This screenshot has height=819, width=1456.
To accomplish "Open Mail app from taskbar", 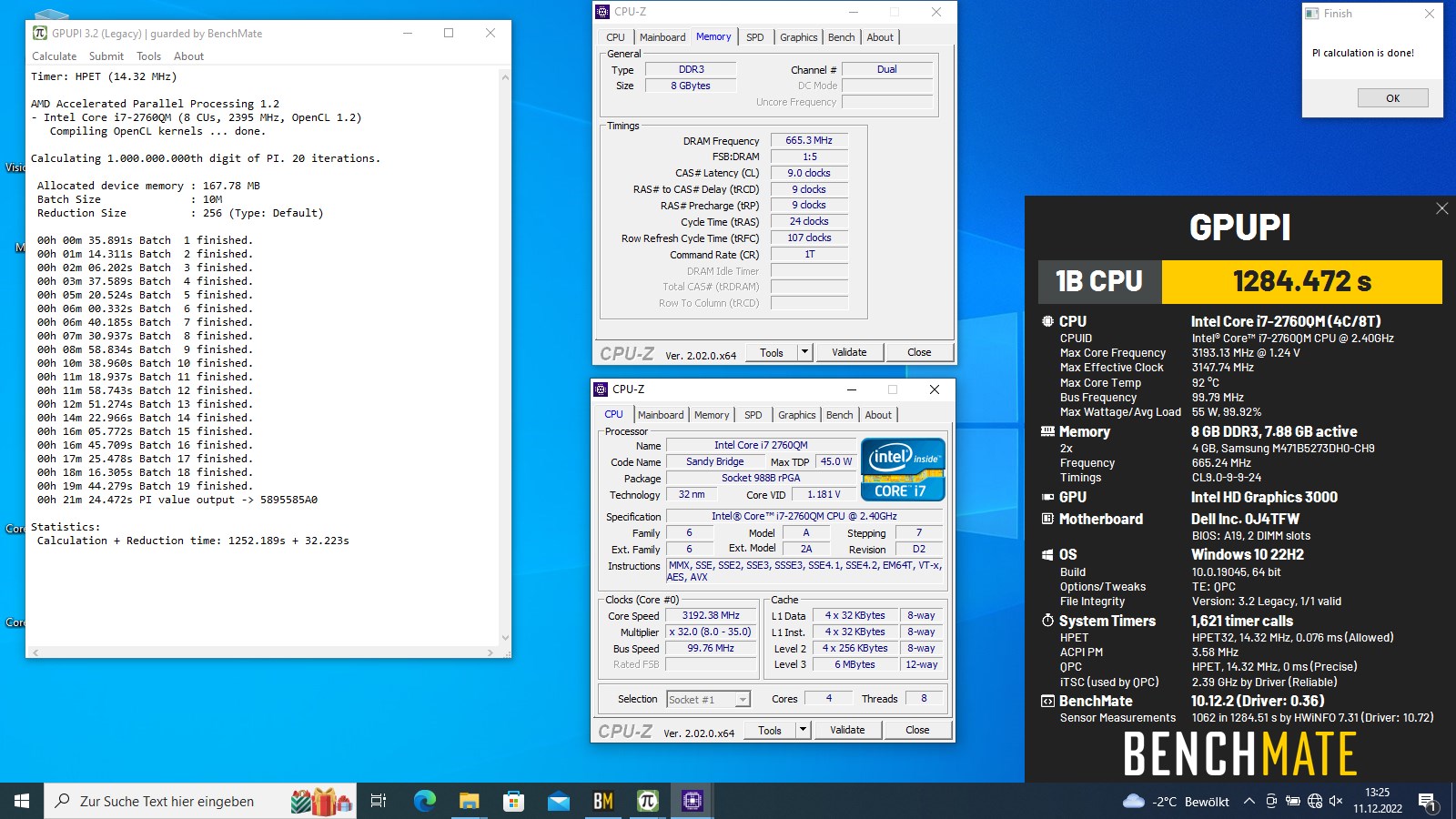I will point(558,801).
